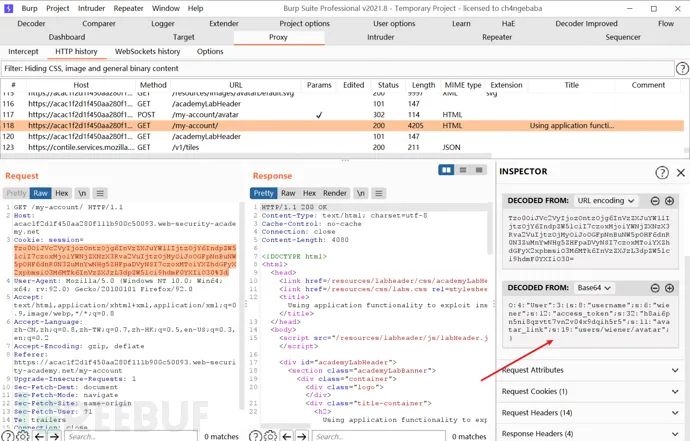Select side-by-side request/response layout icon

(x=446, y=170)
